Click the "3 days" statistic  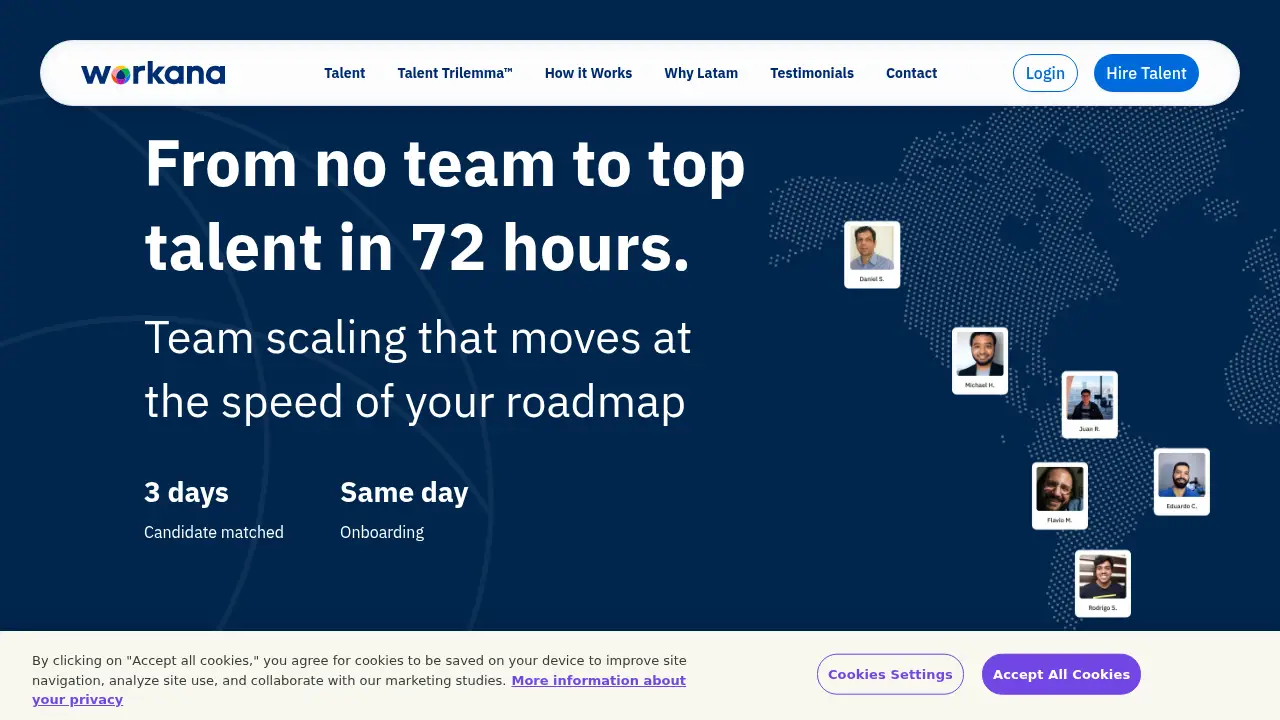point(186,492)
